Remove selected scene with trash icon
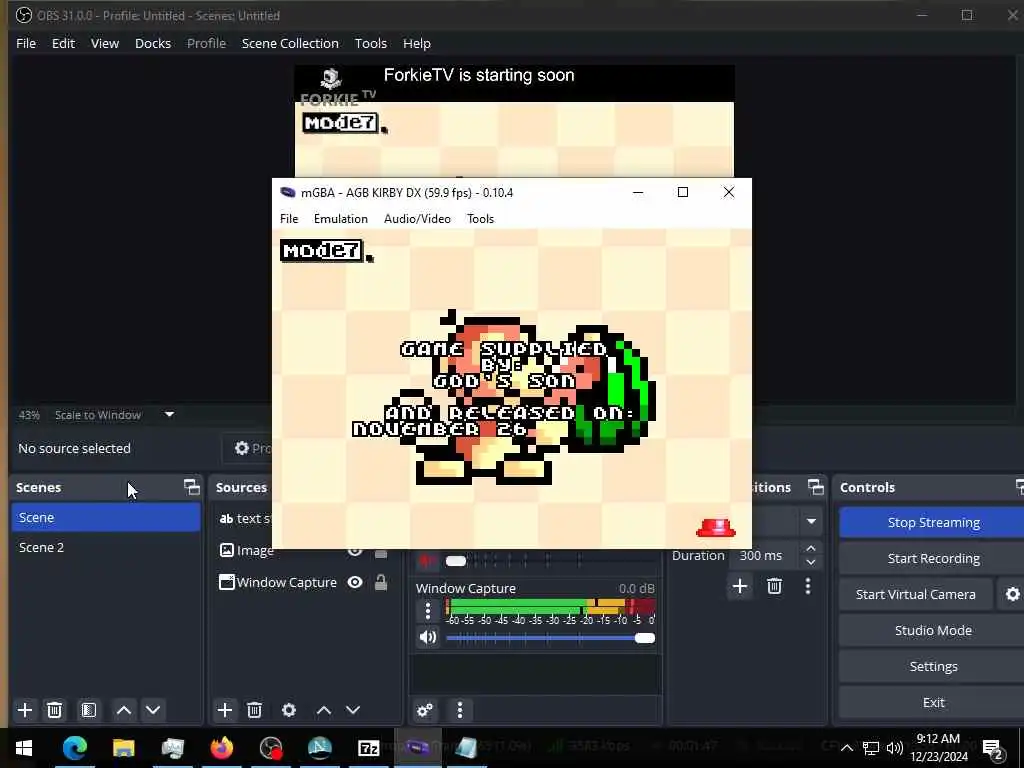 click(x=55, y=710)
